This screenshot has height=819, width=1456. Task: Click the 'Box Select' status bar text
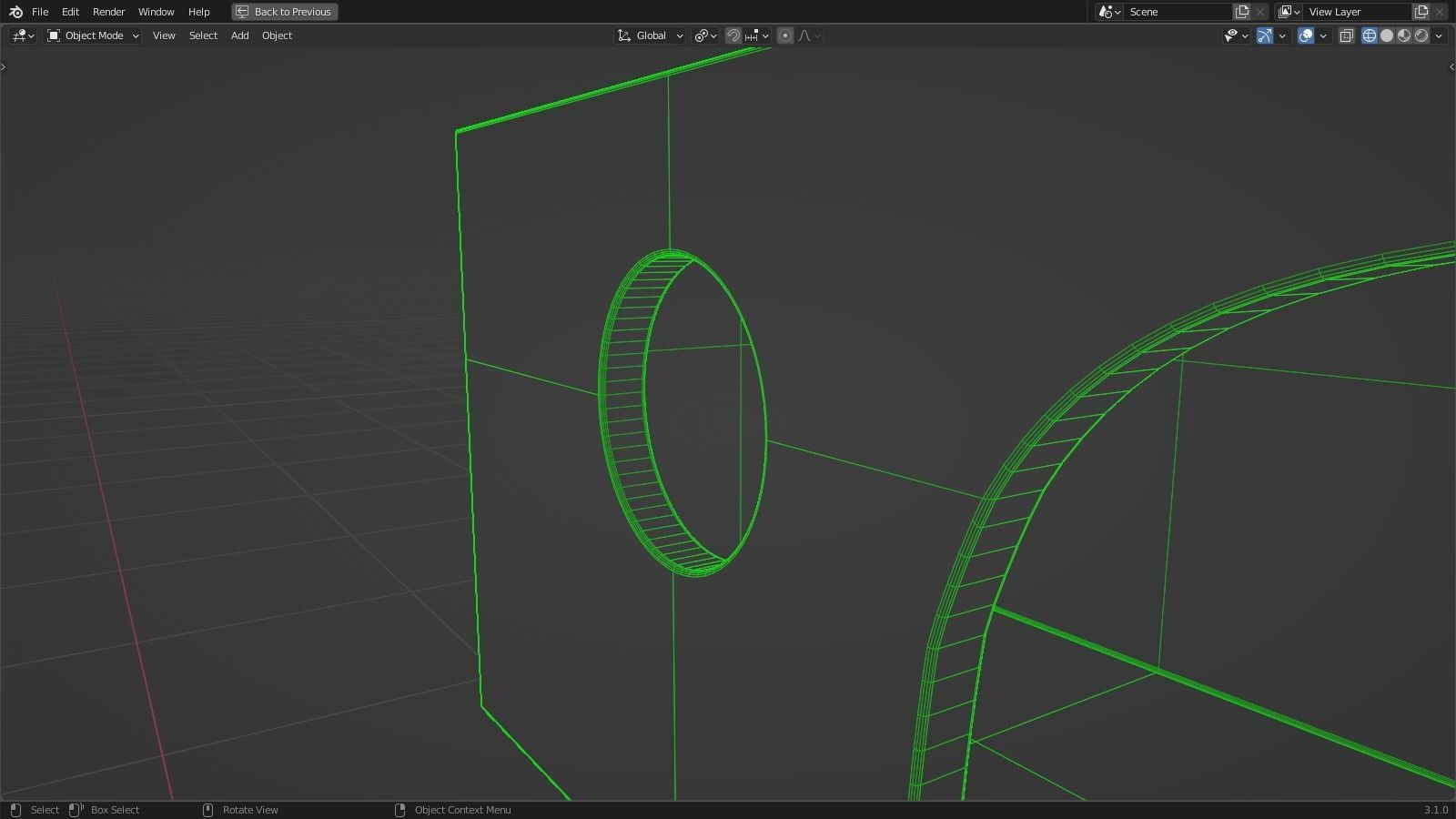115,810
